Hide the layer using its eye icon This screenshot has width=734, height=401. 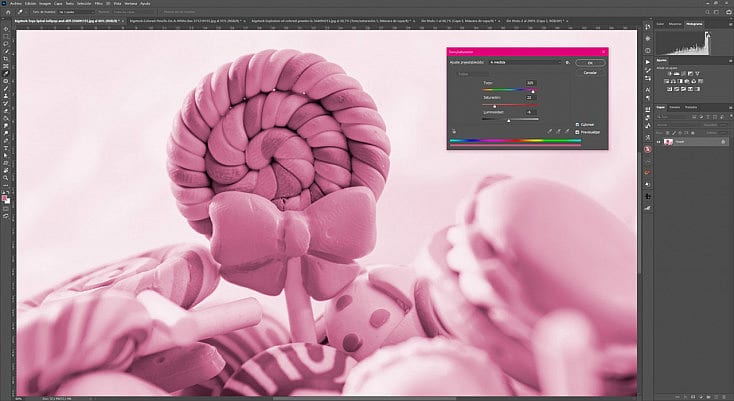[x=659, y=142]
